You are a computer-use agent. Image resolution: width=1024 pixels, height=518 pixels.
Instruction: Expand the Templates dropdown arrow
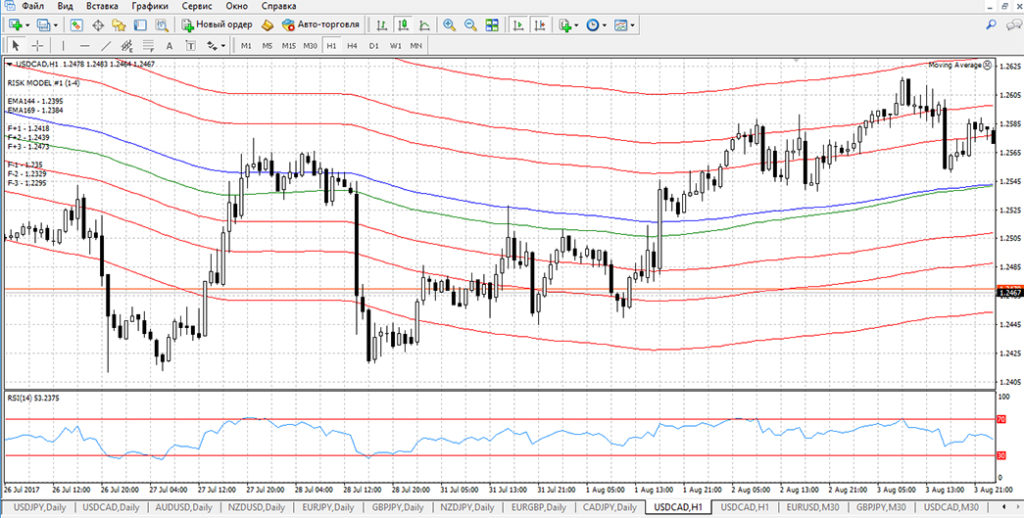(x=633, y=25)
